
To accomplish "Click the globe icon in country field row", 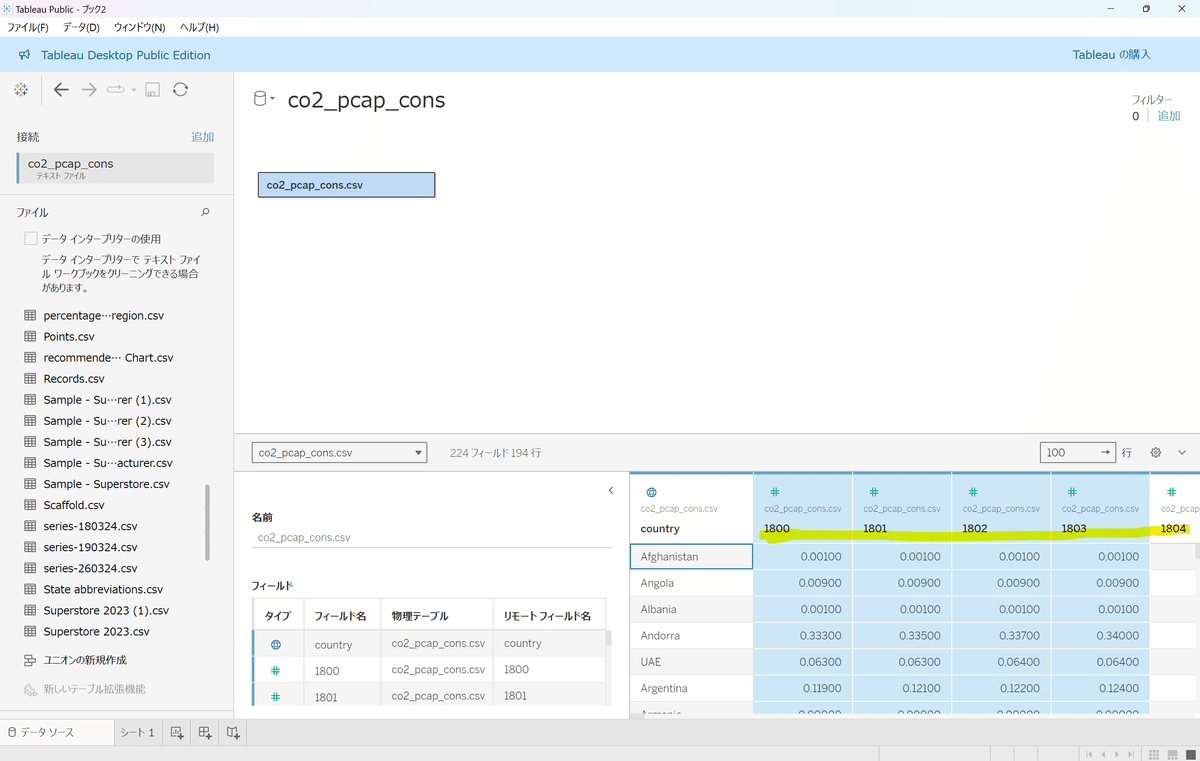I will (x=276, y=645).
